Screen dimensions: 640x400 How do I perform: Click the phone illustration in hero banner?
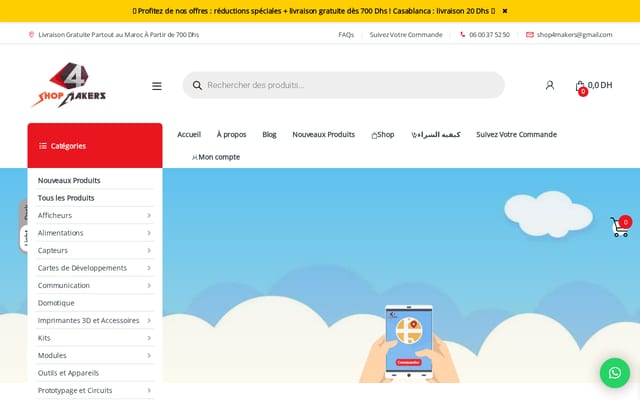click(409, 344)
